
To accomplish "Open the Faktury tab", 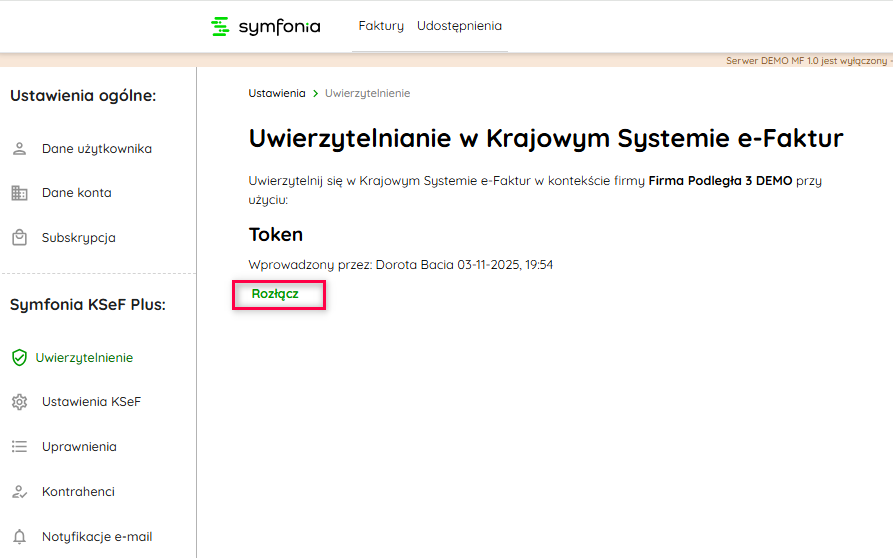I will tap(381, 26).
